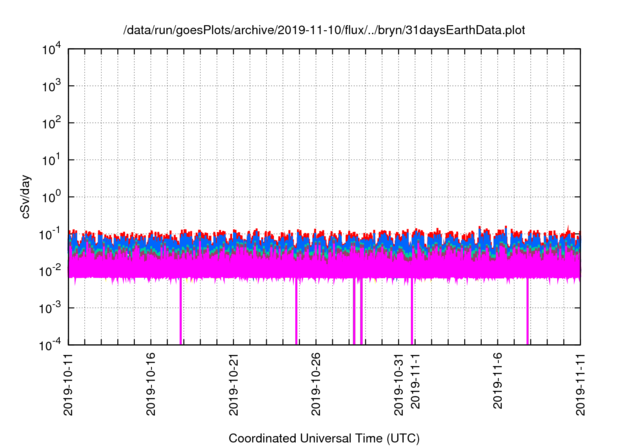Click the cSv/day y-axis label
640x448 pixels.
click(26, 197)
